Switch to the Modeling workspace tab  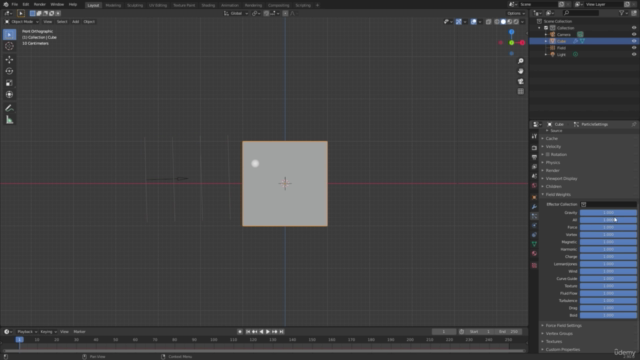coord(113,5)
